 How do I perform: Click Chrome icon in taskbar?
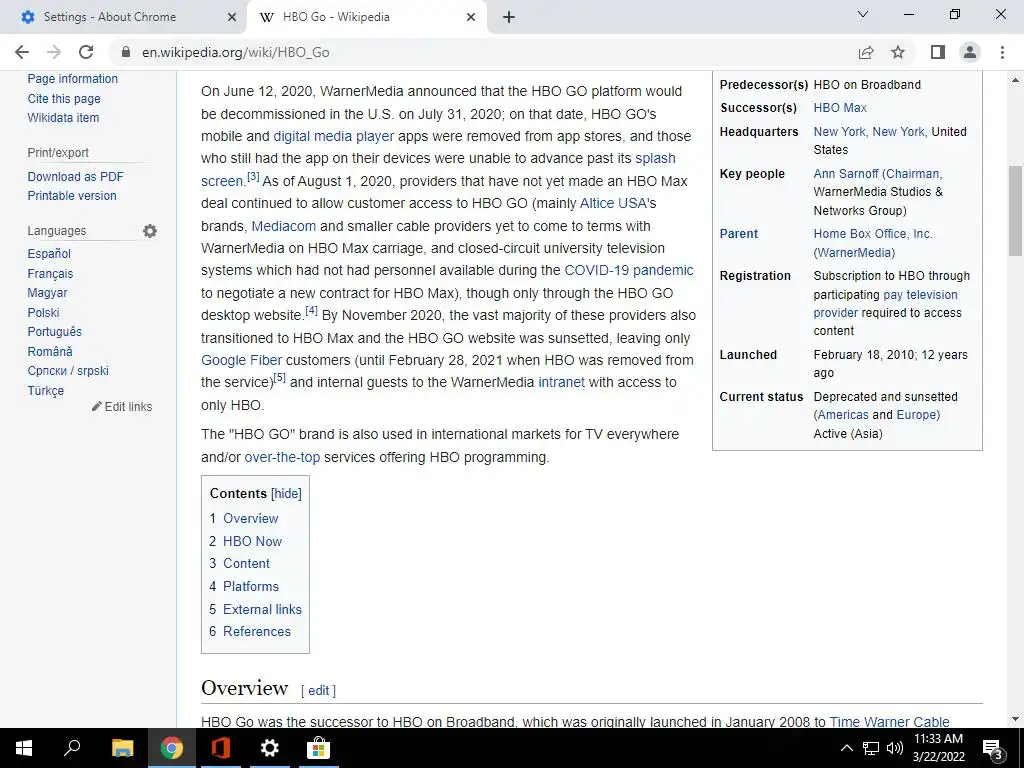pos(172,748)
